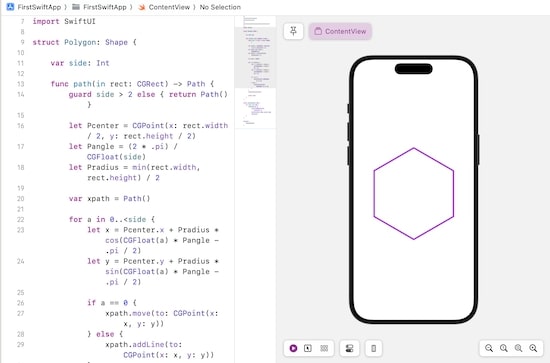Click line number 22 in gutter
The height and width of the screenshot is (363, 550).
[21, 220]
